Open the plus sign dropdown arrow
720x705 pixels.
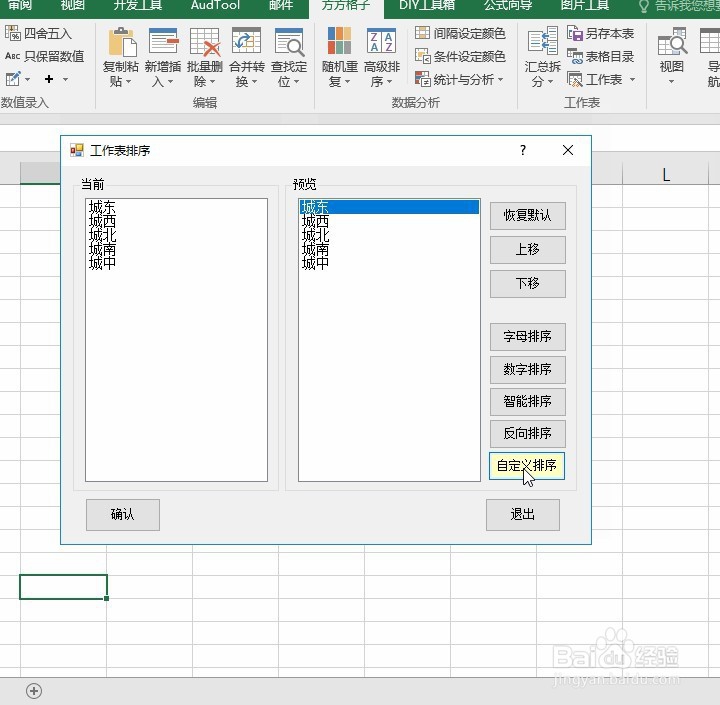pos(66,79)
